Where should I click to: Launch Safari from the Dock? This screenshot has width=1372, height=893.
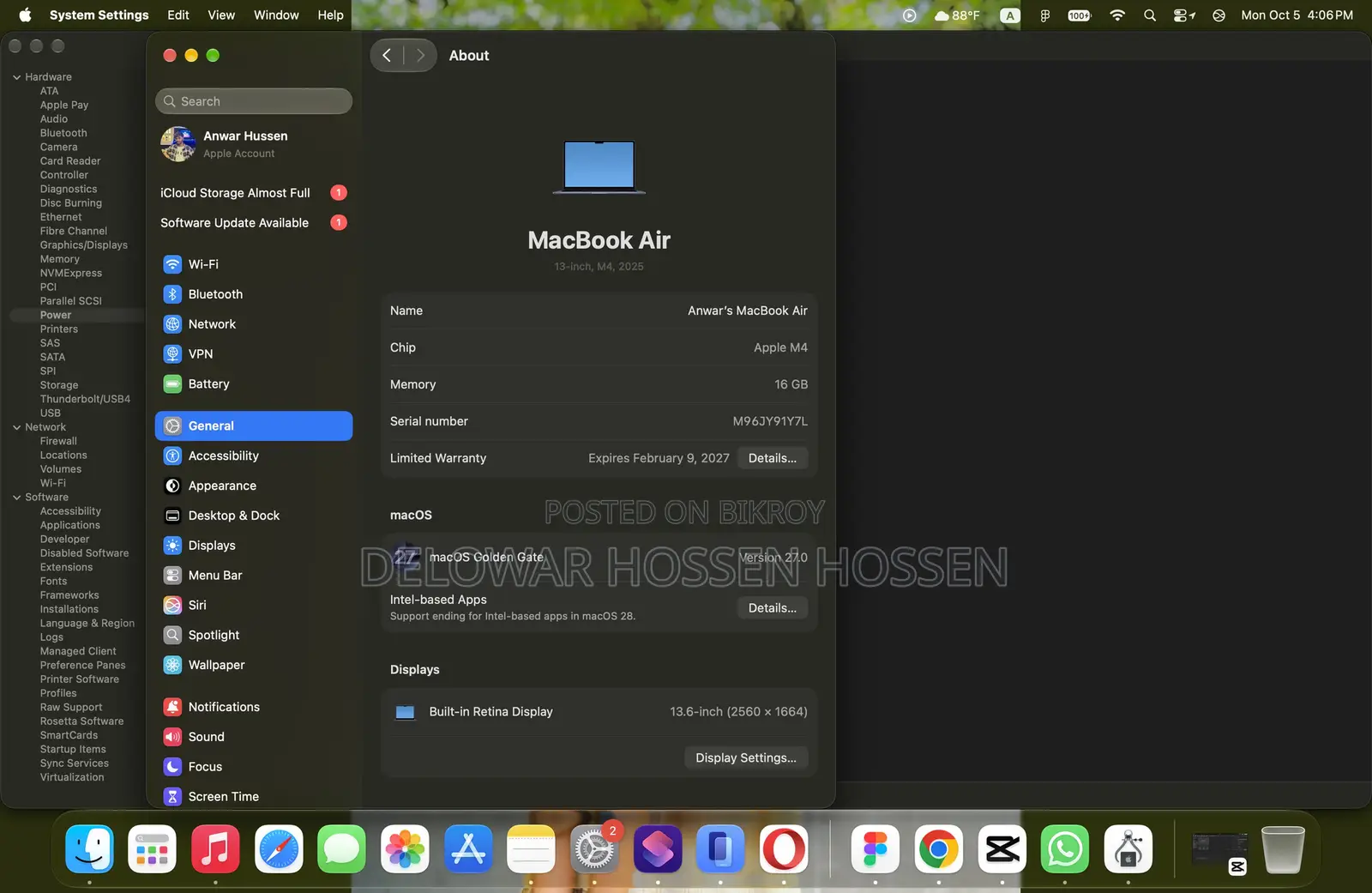click(x=279, y=849)
